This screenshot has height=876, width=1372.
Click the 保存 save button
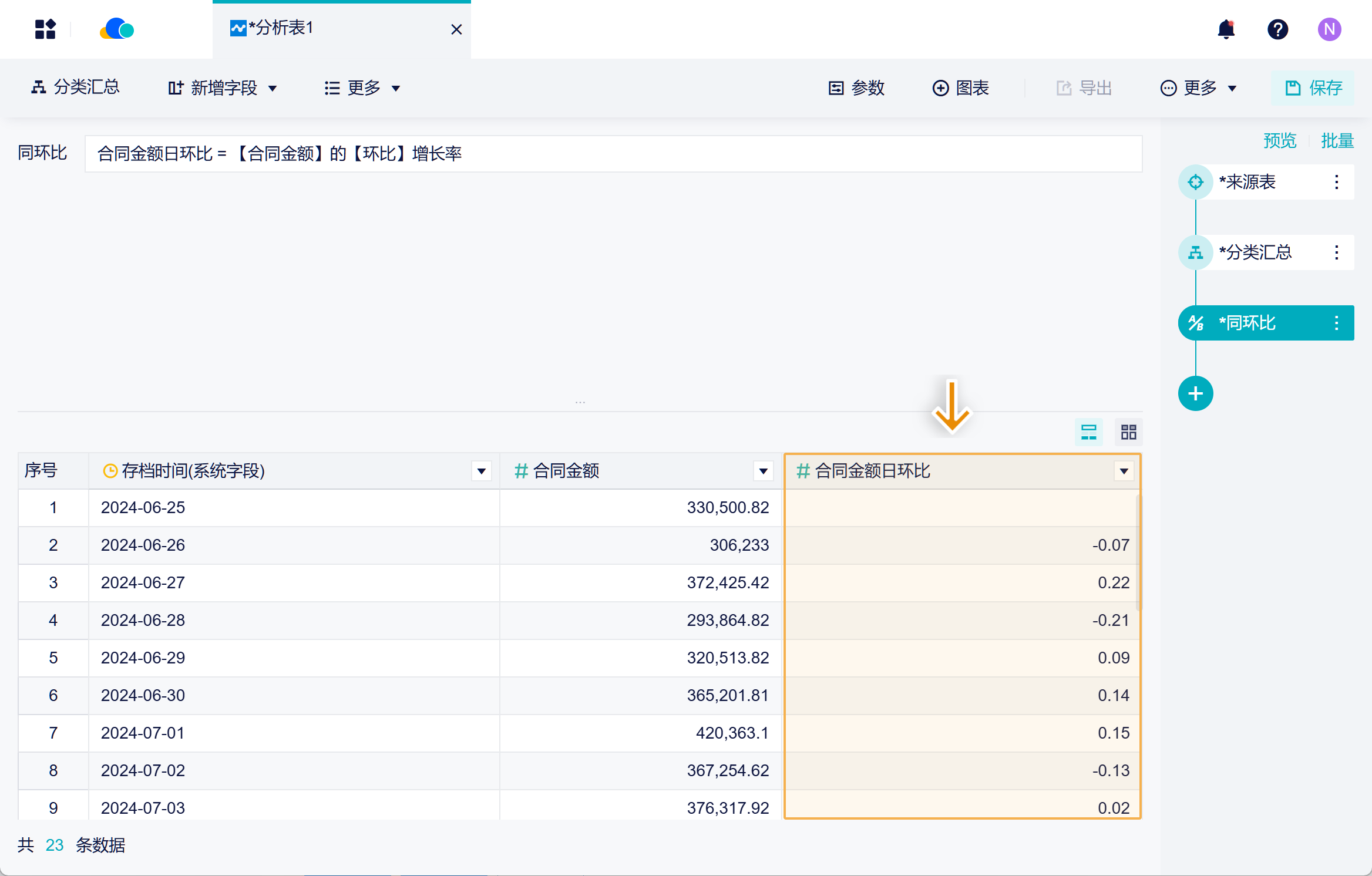(x=1313, y=88)
